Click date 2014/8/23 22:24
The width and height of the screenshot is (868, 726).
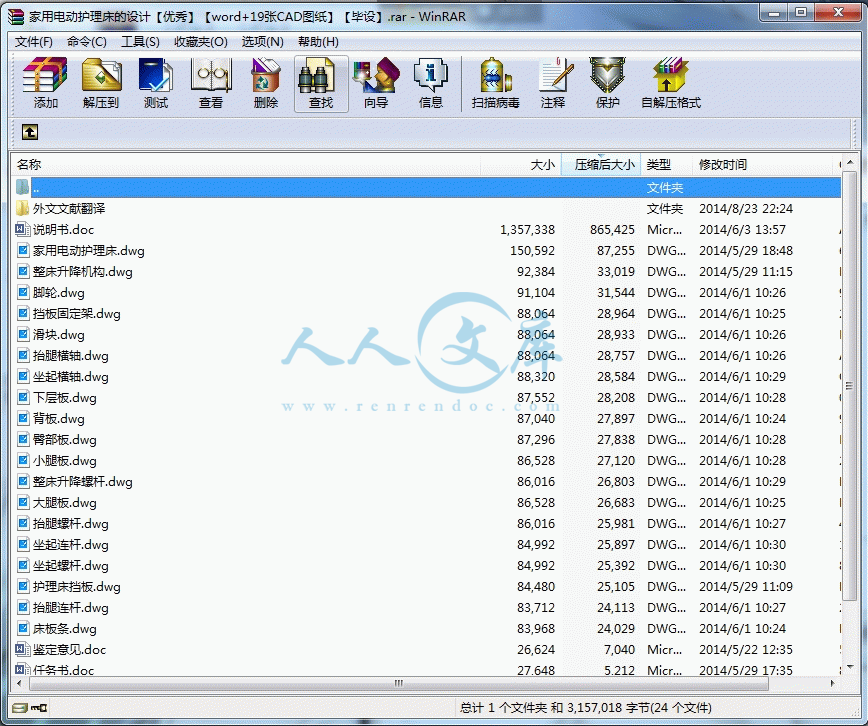[746, 208]
